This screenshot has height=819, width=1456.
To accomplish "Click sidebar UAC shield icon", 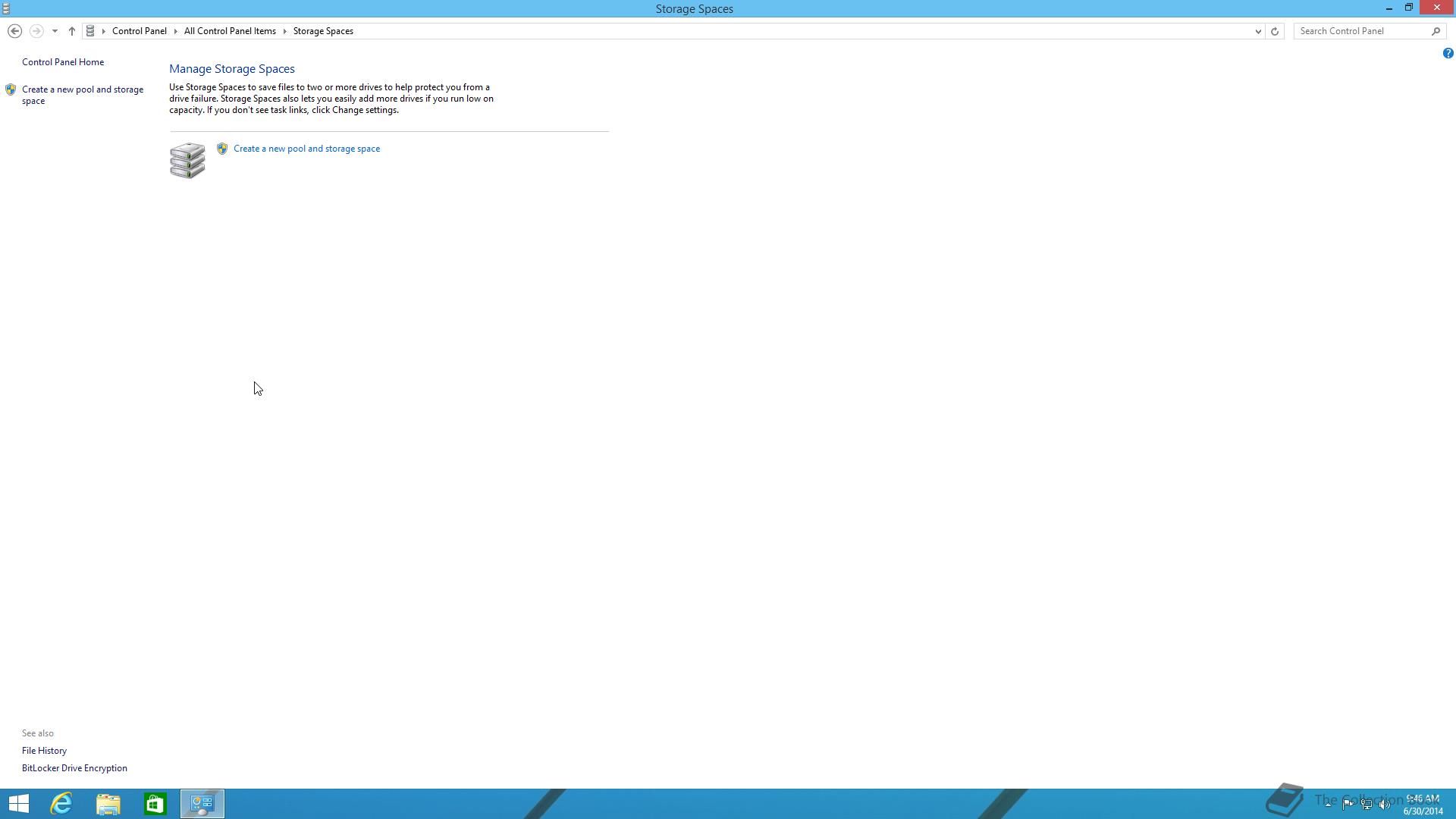I will pos(11,89).
